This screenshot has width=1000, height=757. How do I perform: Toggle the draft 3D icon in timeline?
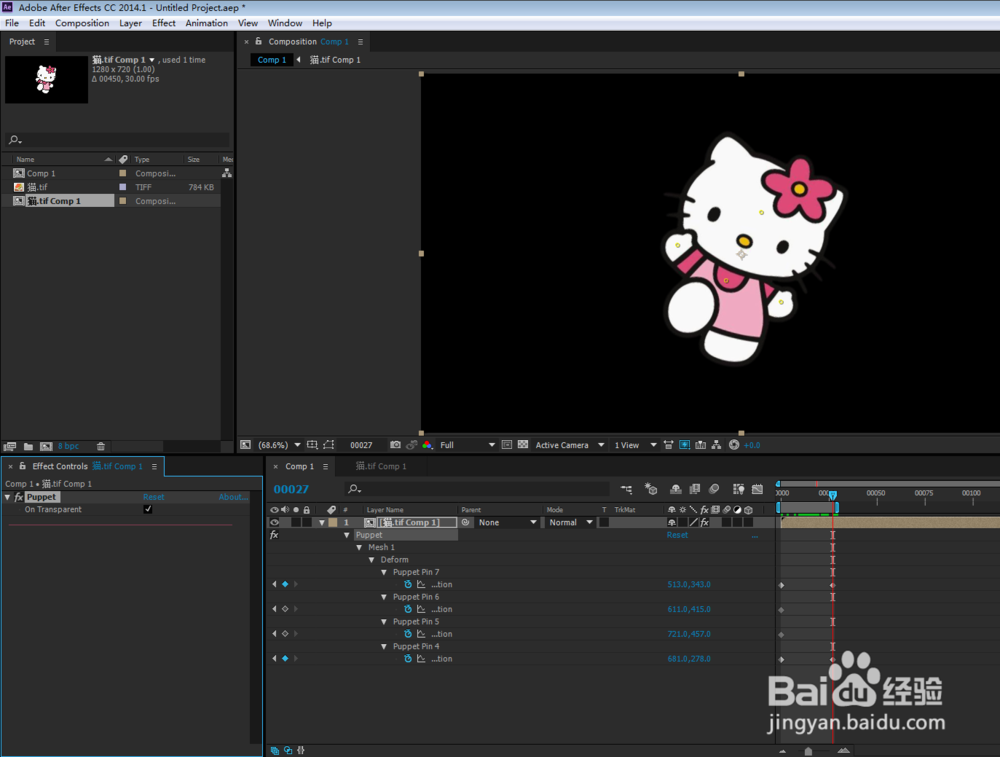point(651,489)
